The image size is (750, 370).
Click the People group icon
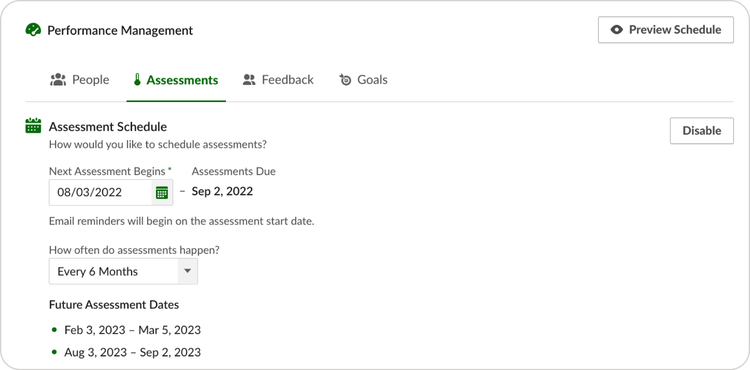pyautogui.click(x=58, y=79)
